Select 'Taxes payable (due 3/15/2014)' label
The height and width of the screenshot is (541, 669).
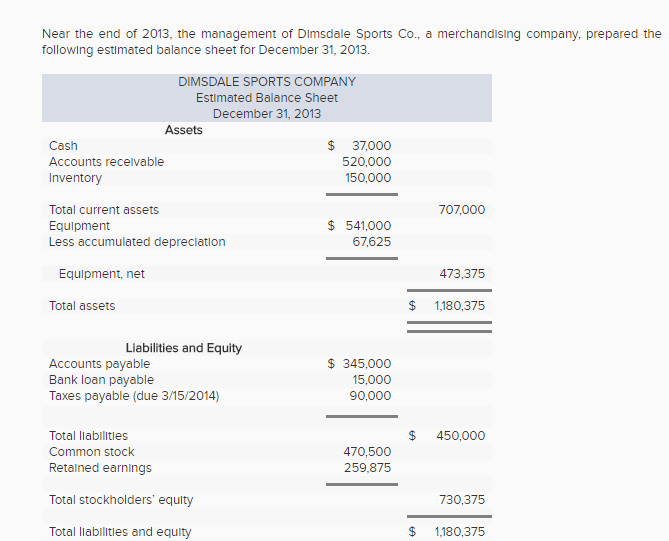point(134,396)
